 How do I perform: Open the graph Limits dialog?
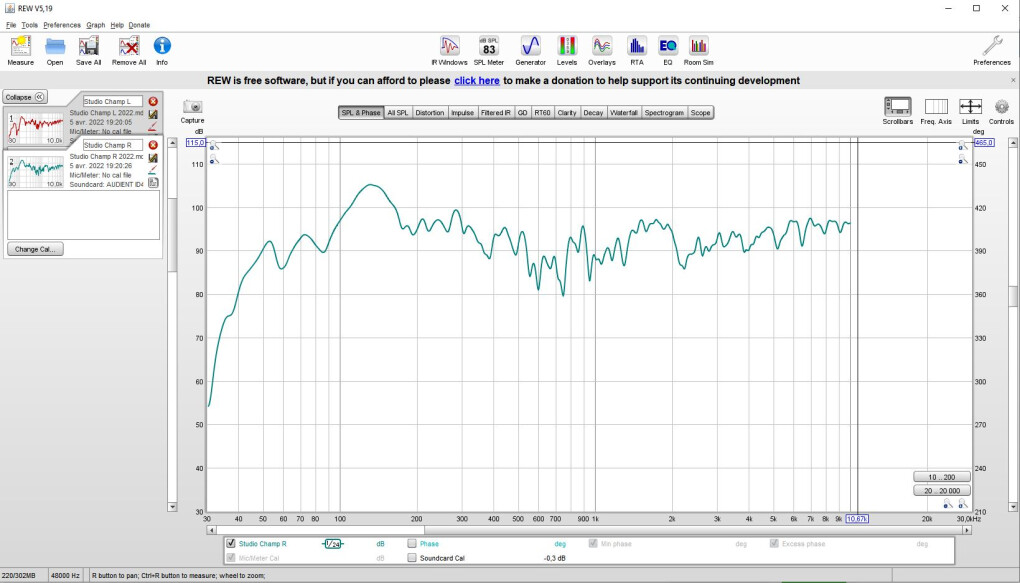971,107
